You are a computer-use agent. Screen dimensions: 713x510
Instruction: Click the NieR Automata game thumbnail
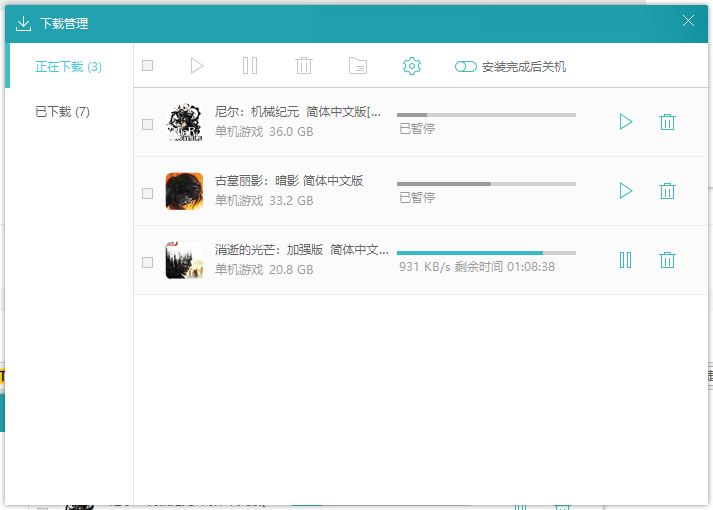click(184, 122)
